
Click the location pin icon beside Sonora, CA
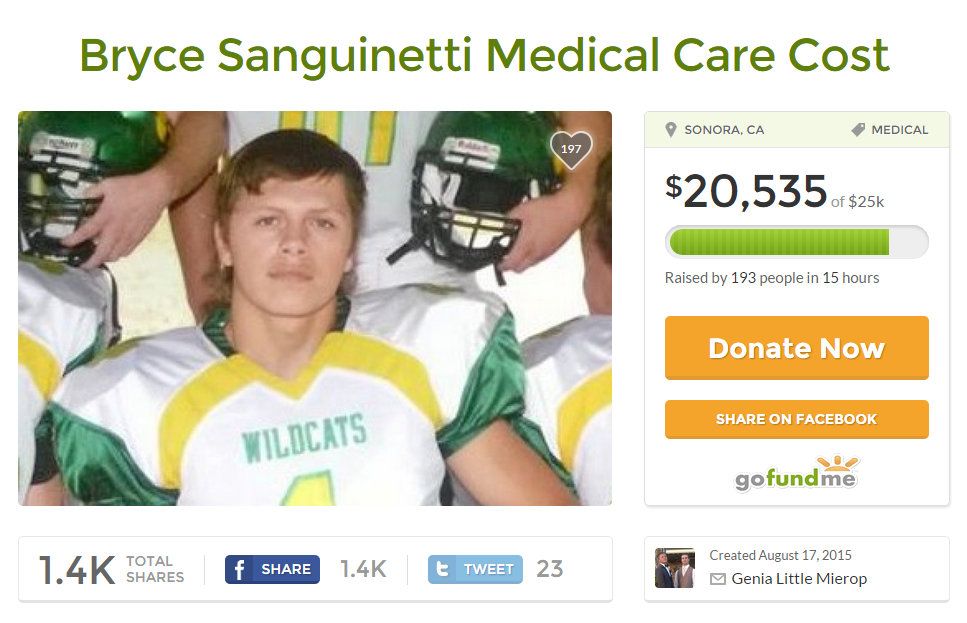coord(671,130)
